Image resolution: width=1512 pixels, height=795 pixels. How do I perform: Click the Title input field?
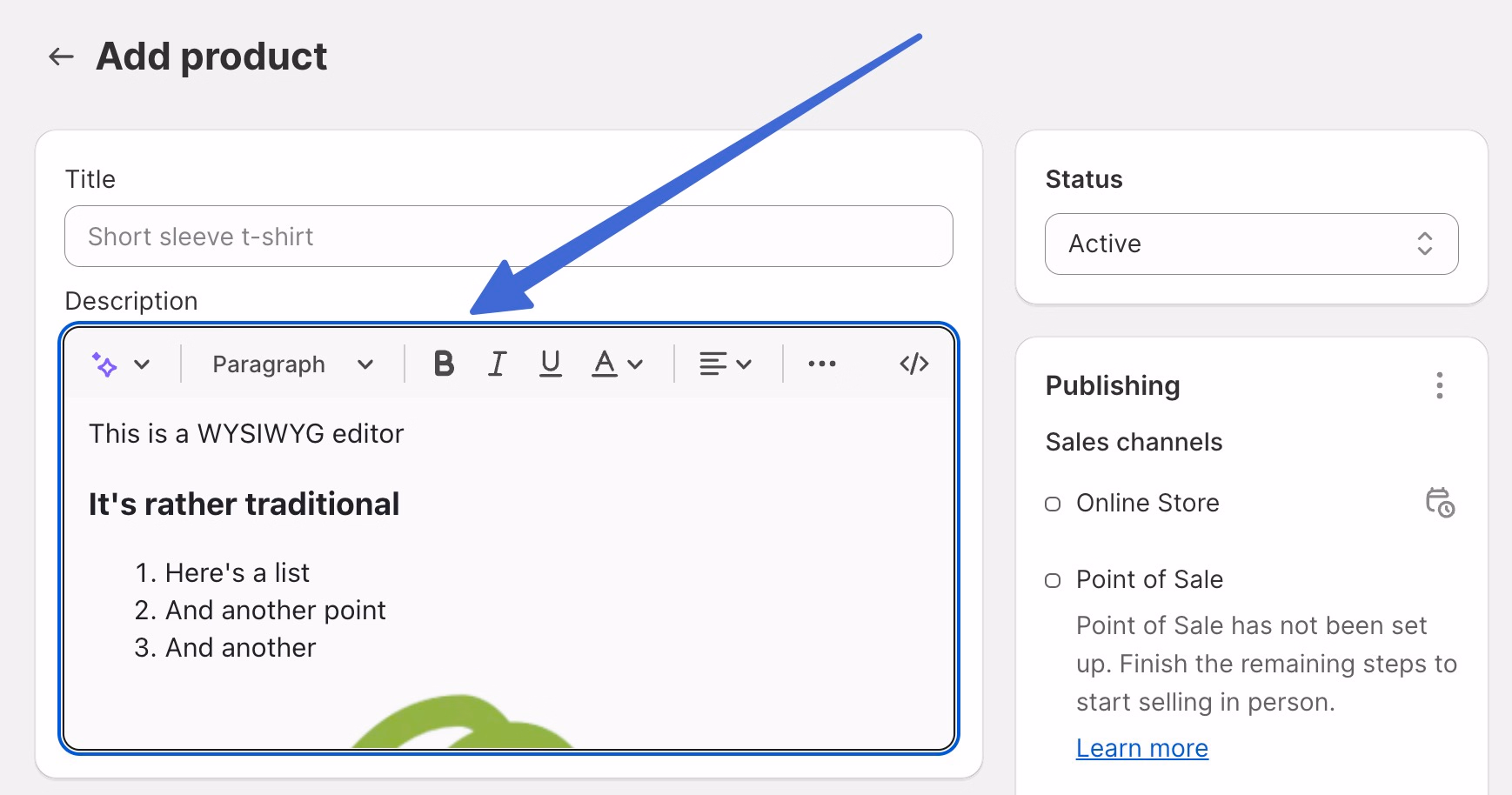[508, 237]
